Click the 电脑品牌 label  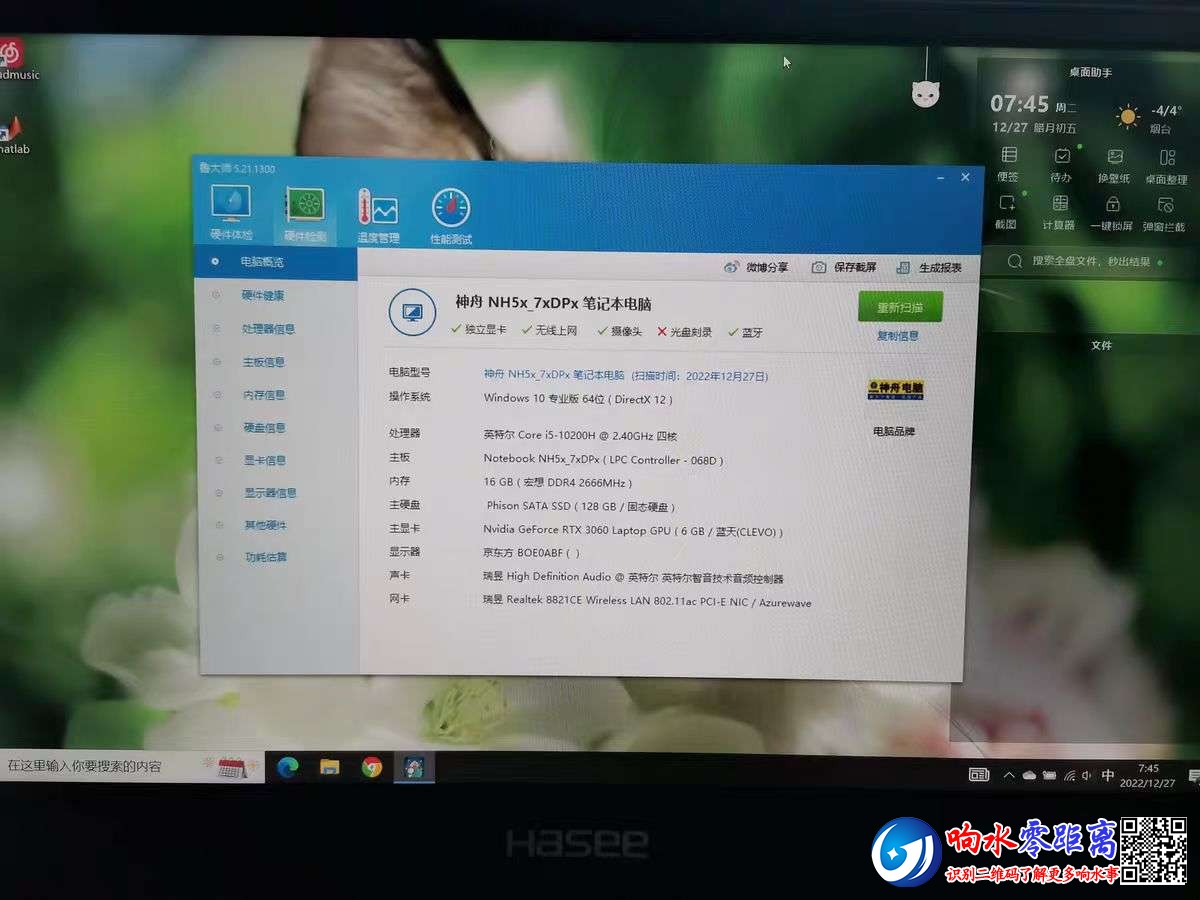click(x=894, y=432)
